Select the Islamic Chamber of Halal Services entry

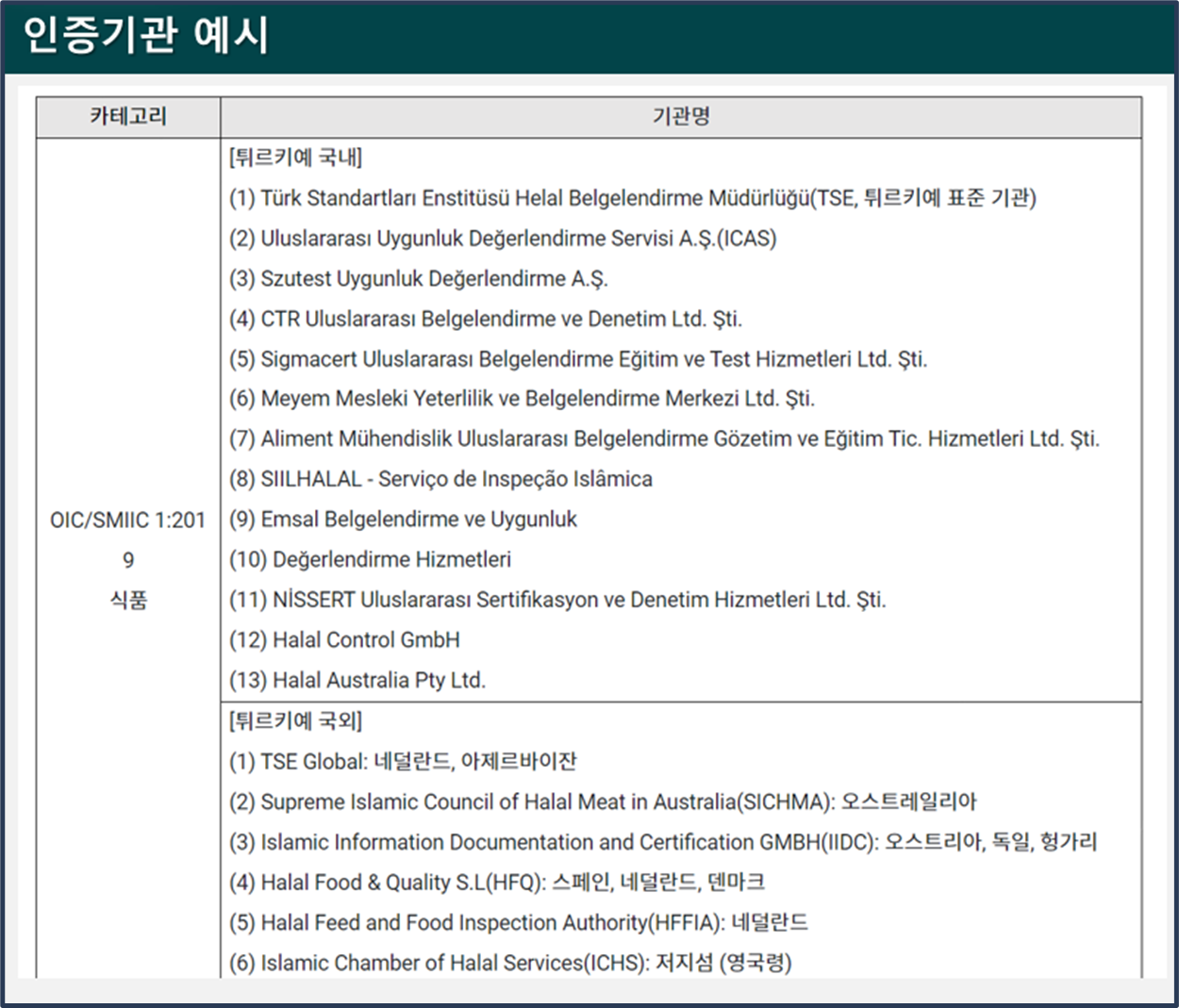[509, 963]
